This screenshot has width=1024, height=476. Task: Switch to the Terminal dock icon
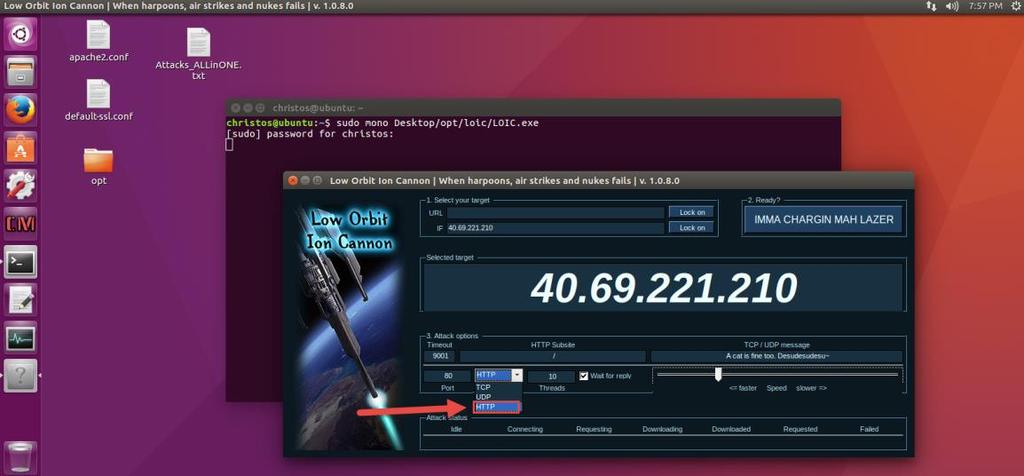(20, 262)
